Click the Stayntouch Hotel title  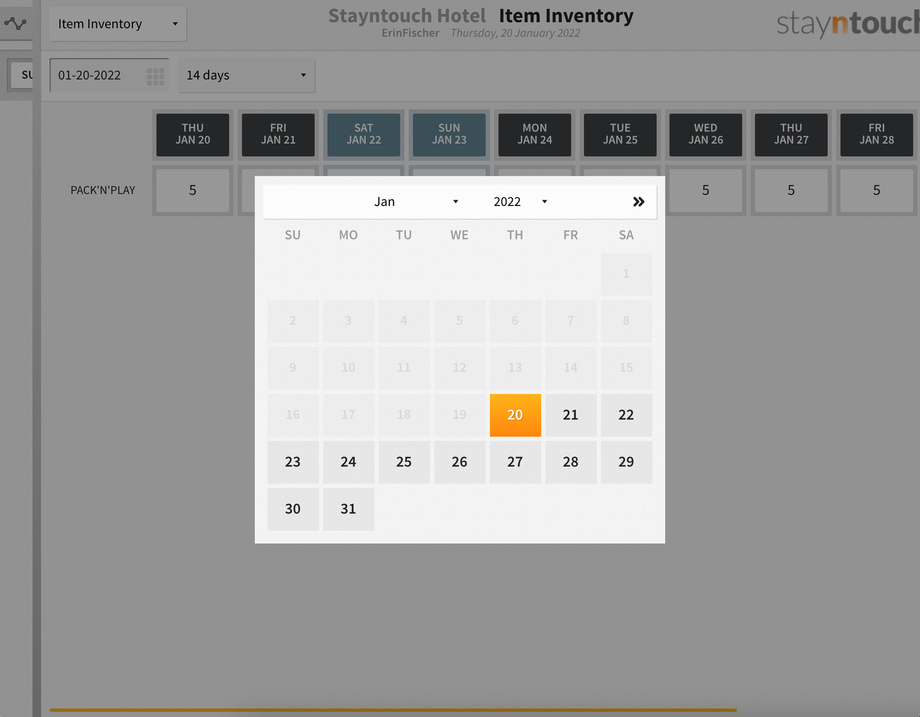[407, 16]
